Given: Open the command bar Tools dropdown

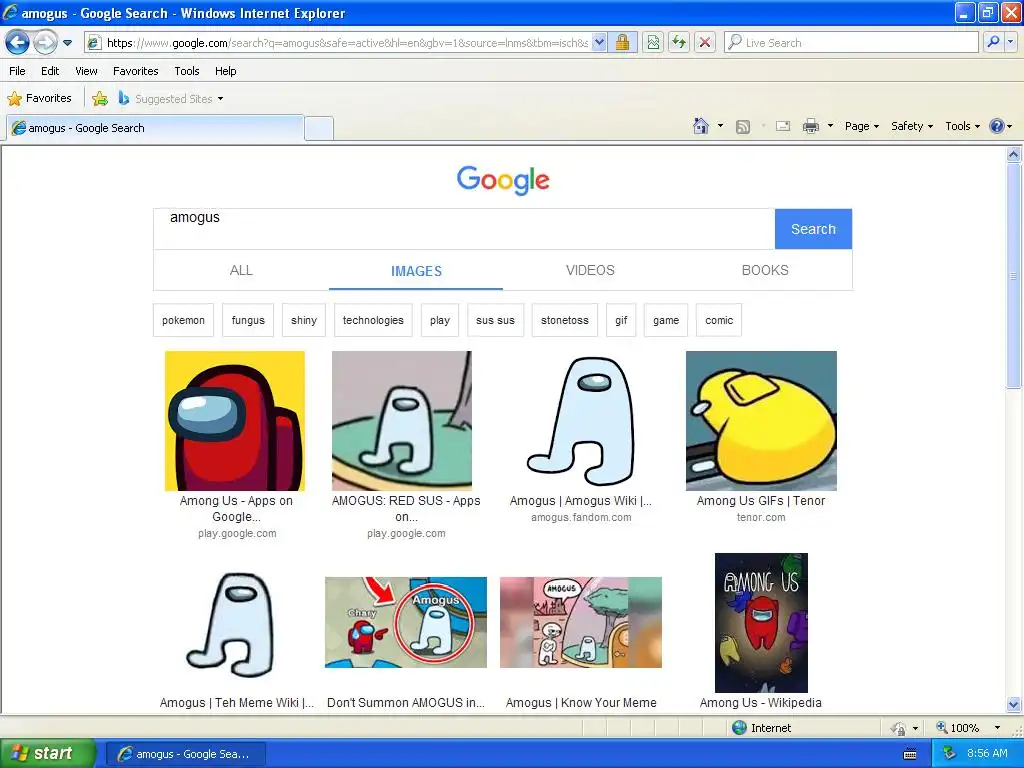Looking at the screenshot, I should click(x=963, y=126).
